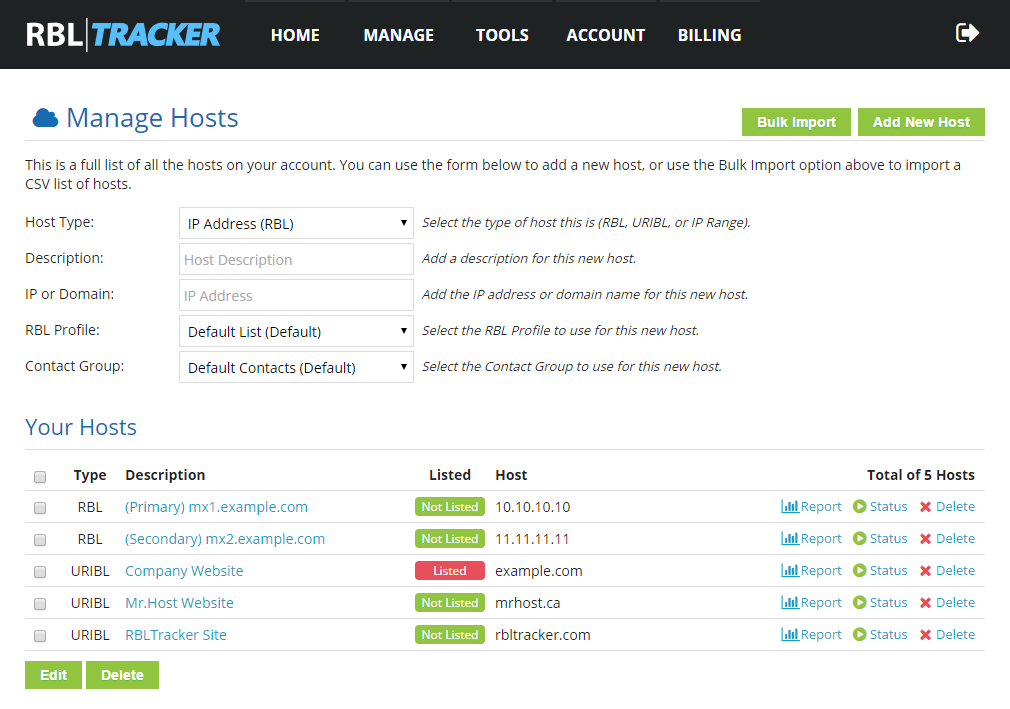Focus the IP Address input field
The image size is (1010, 709).
[296, 296]
